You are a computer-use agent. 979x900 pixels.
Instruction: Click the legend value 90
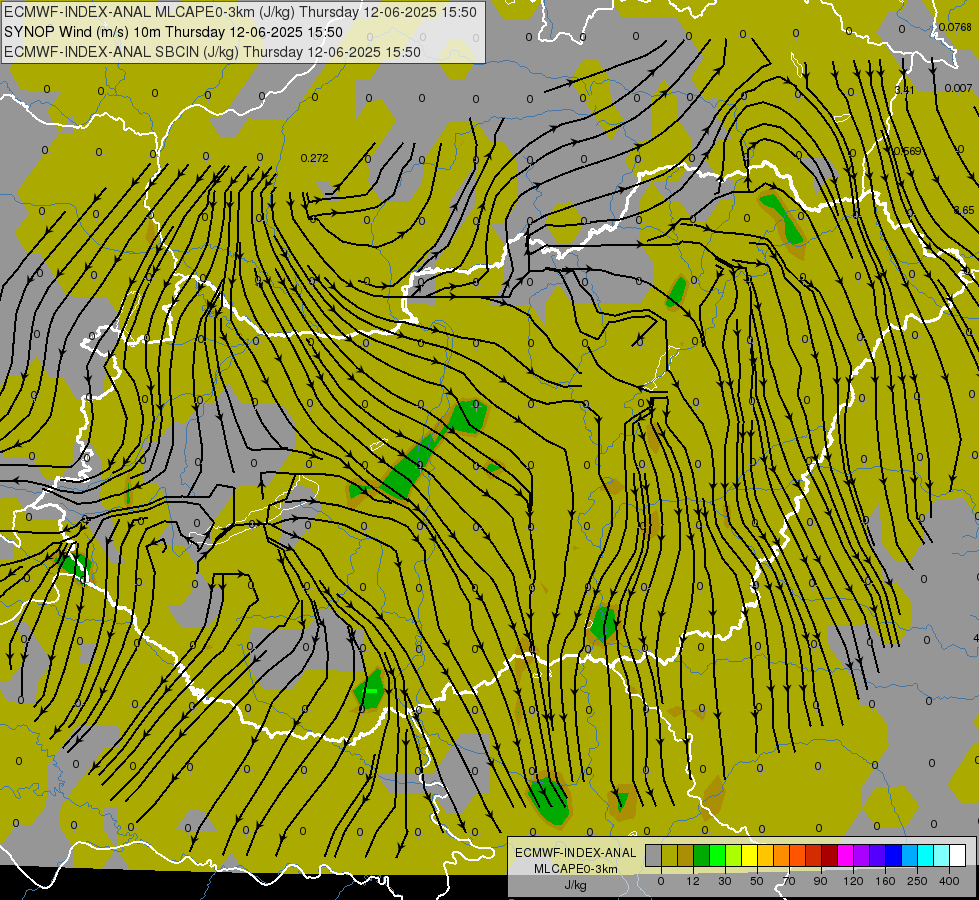tap(820, 881)
